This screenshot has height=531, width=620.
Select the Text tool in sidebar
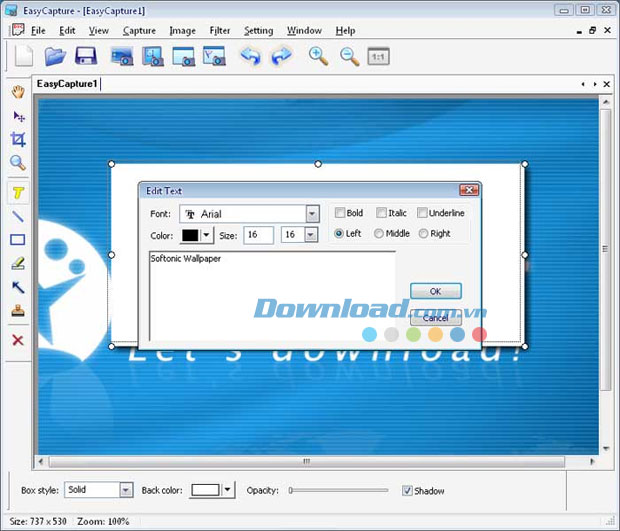point(17,192)
